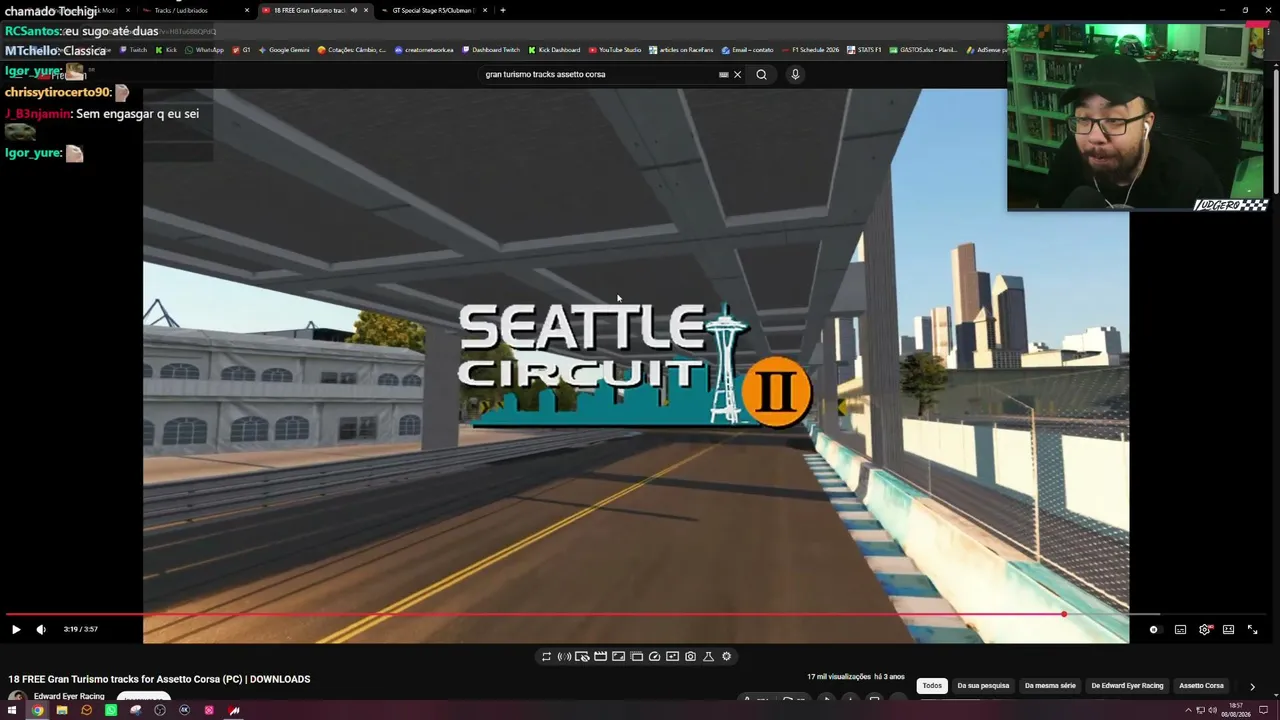Select the 'Todos' filter chip
Viewport: 1280px width, 720px height.
tap(932, 686)
